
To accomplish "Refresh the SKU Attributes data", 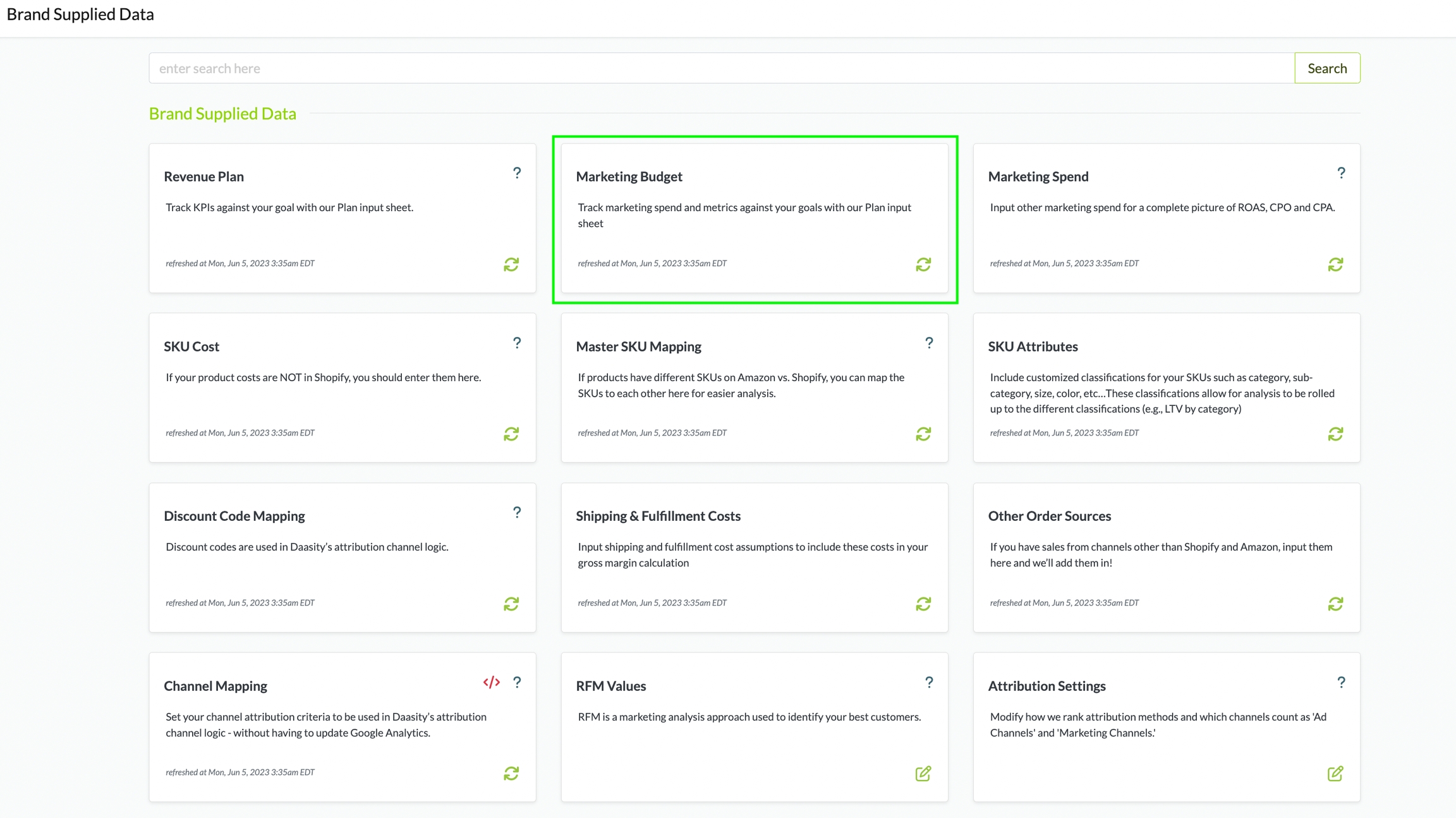I will tap(1335, 434).
